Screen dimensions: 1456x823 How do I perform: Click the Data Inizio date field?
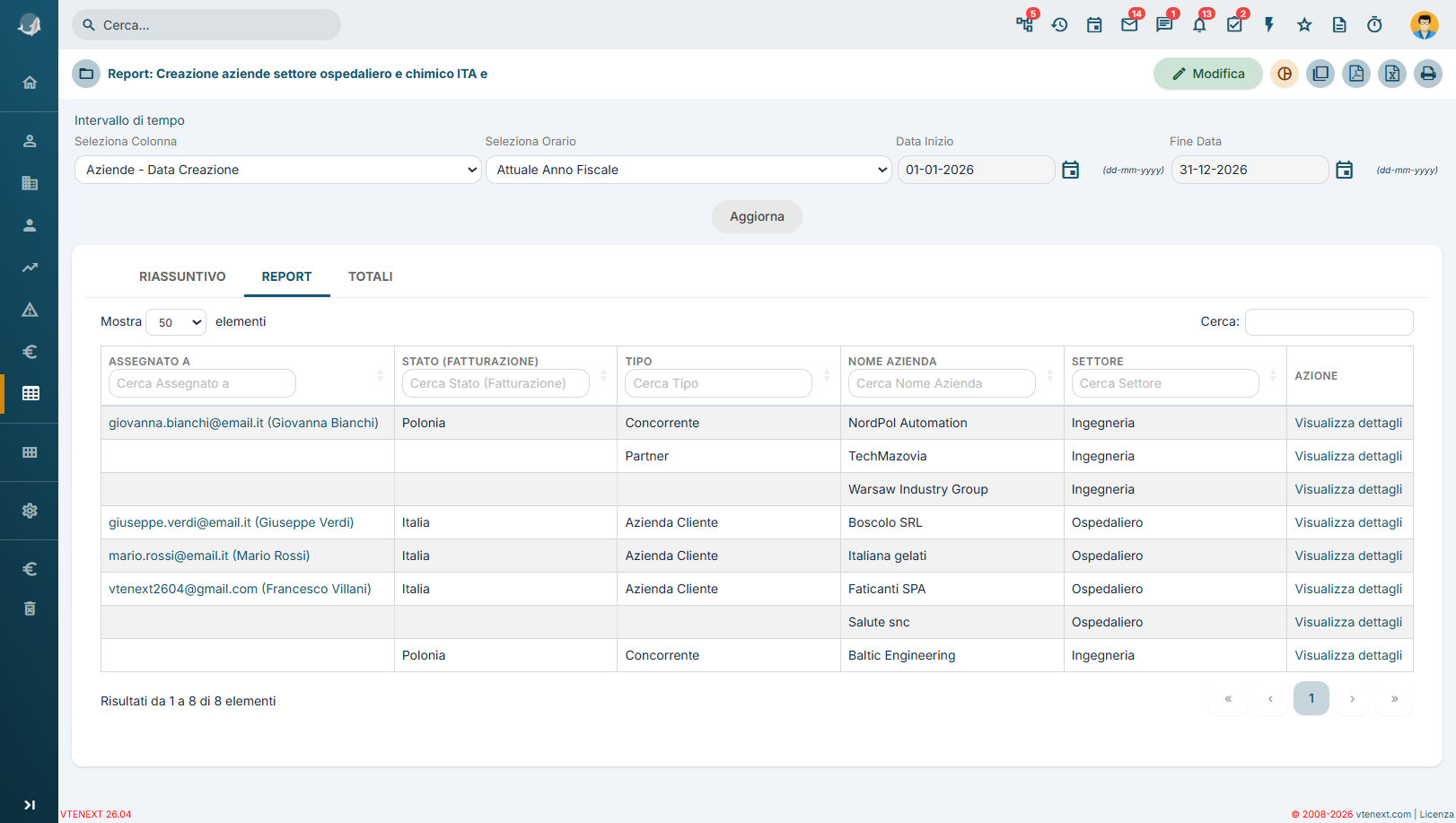coord(976,170)
